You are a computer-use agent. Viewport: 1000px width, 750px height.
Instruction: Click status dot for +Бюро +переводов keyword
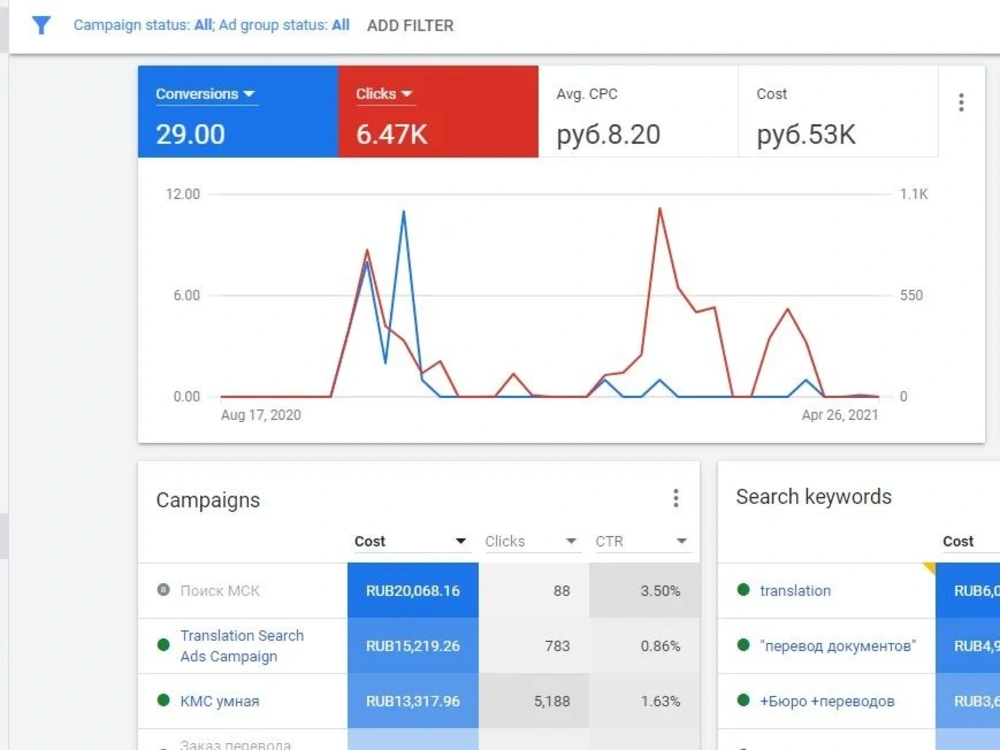coord(743,700)
